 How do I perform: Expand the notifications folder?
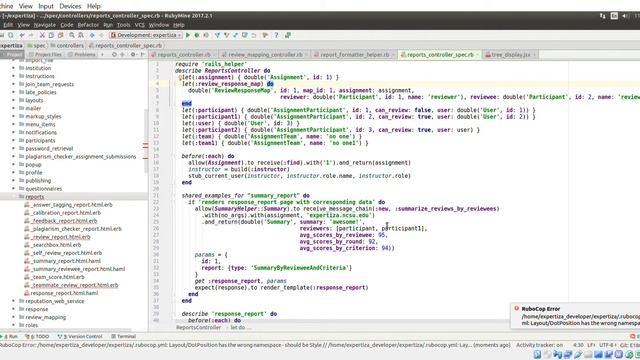click(13, 132)
